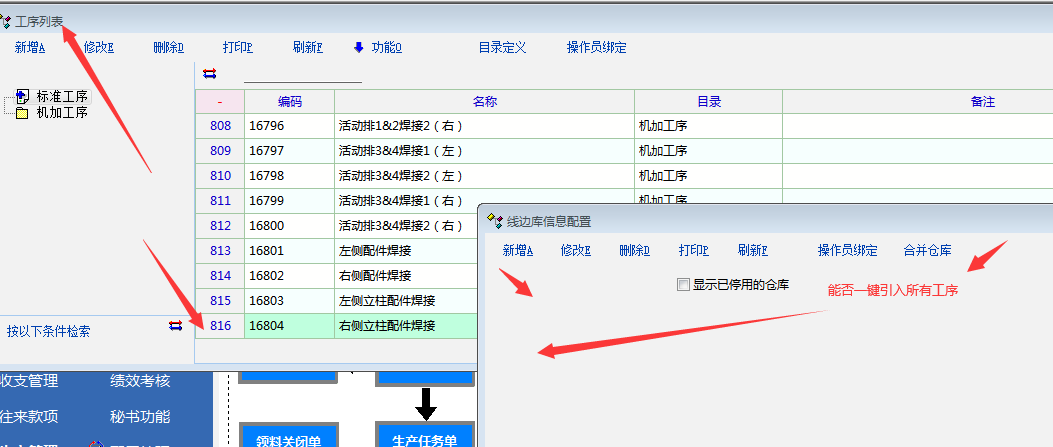Click 新增 in the 工序列表 toolbar
Image resolution: width=1053 pixels, height=447 pixels.
(x=30, y=47)
